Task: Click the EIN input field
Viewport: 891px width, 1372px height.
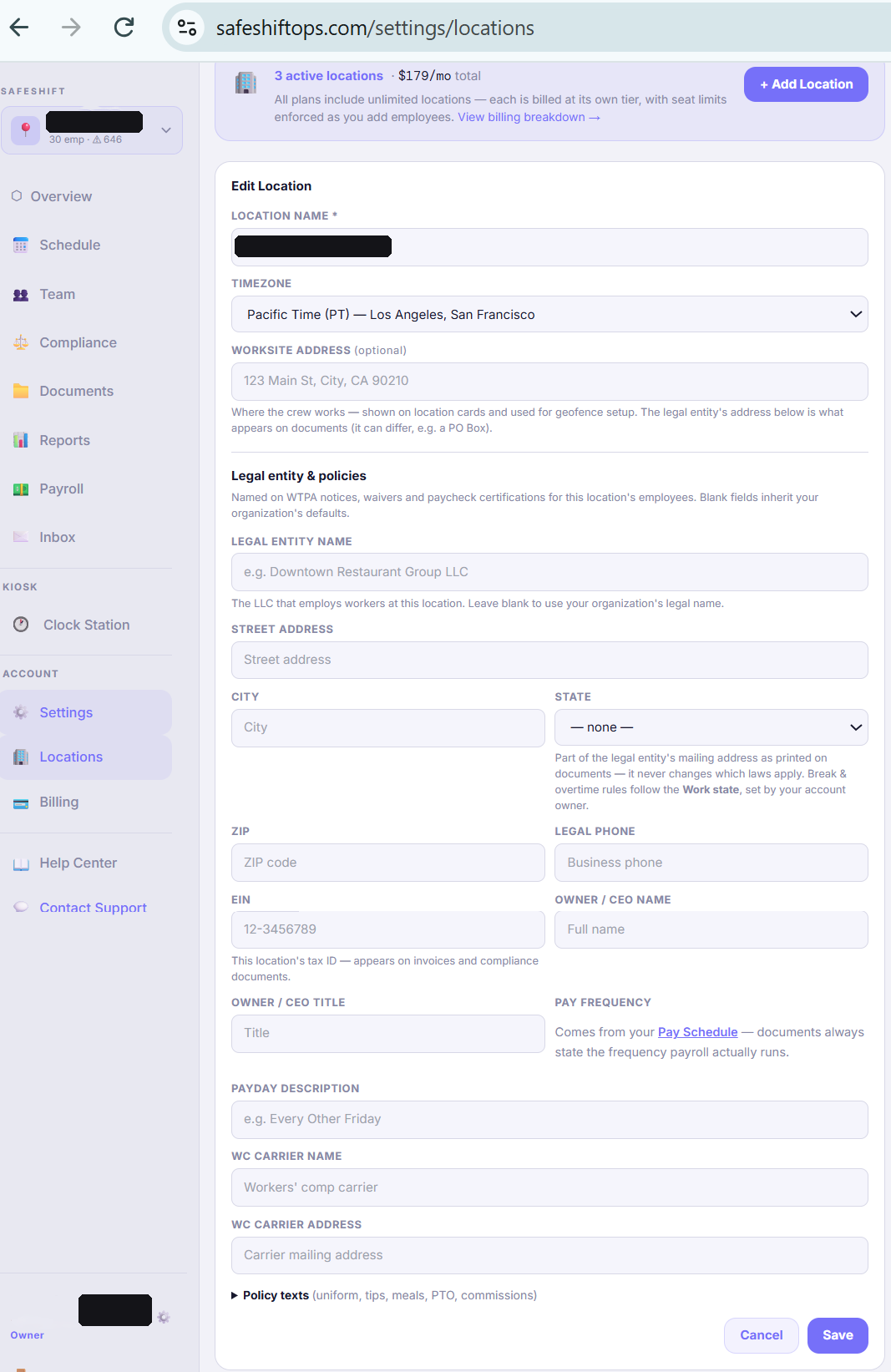Action: [388, 929]
